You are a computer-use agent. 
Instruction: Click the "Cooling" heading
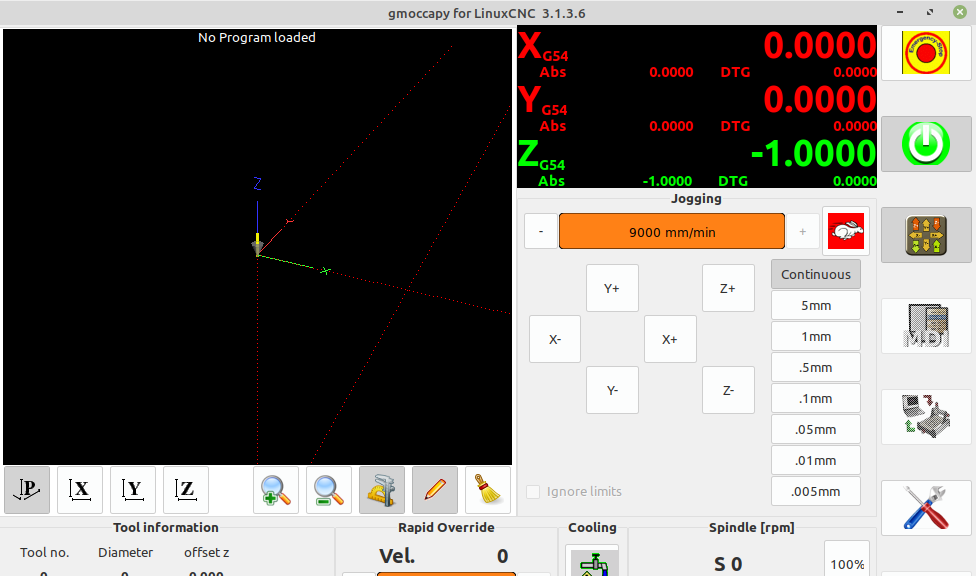(592, 527)
